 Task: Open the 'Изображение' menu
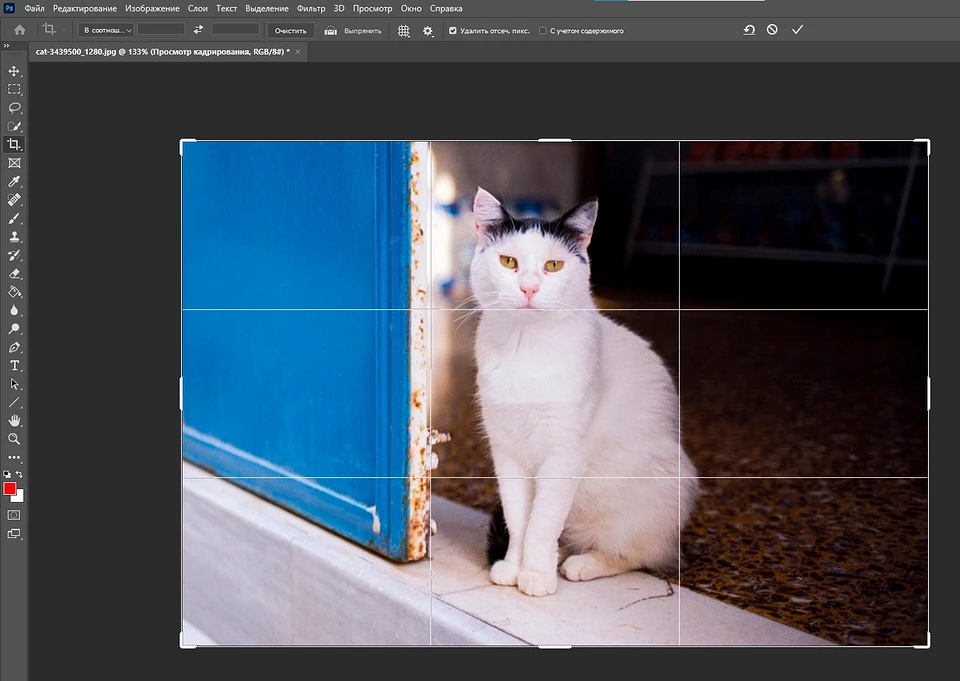pyautogui.click(x=153, y=8)
